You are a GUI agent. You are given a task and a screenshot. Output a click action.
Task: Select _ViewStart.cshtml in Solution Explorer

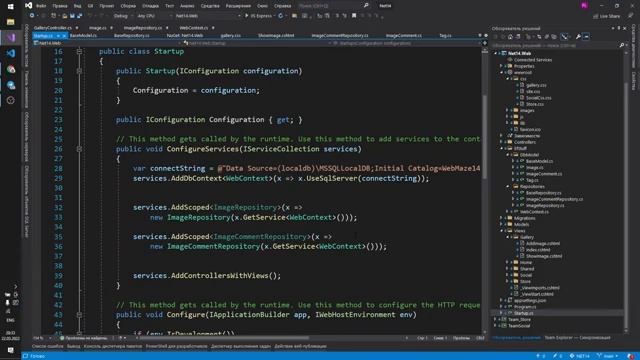point(536,294)
